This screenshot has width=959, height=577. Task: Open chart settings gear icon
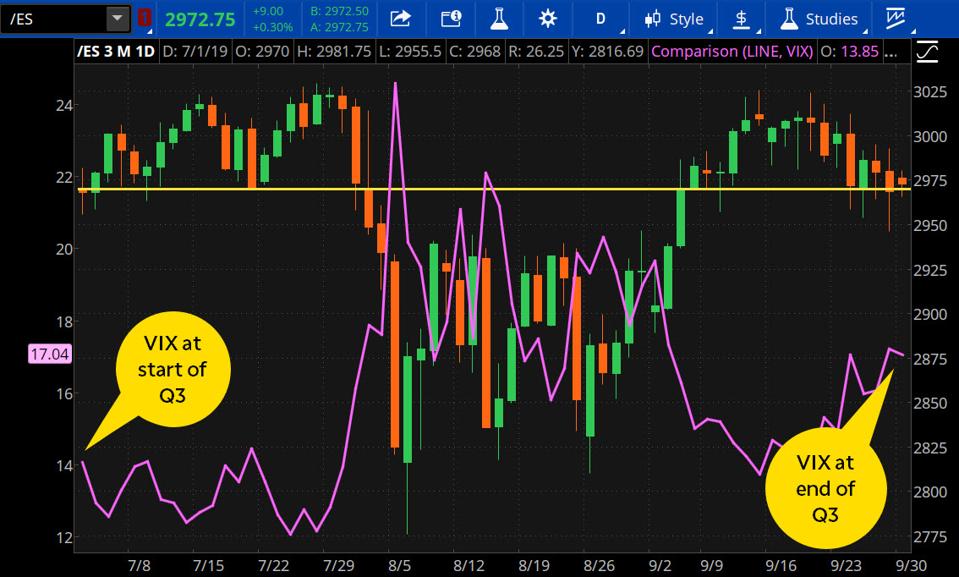pos(547,18)
